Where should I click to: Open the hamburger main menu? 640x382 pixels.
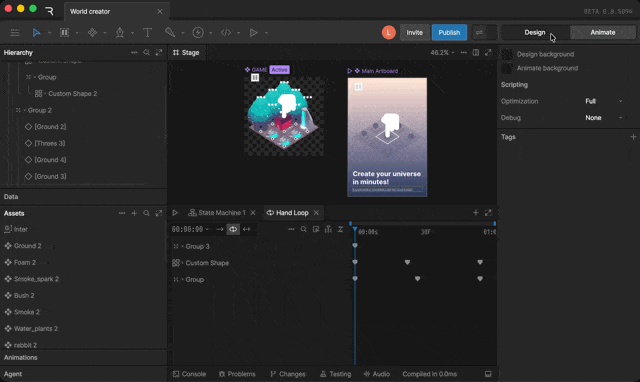click(15, 33)
